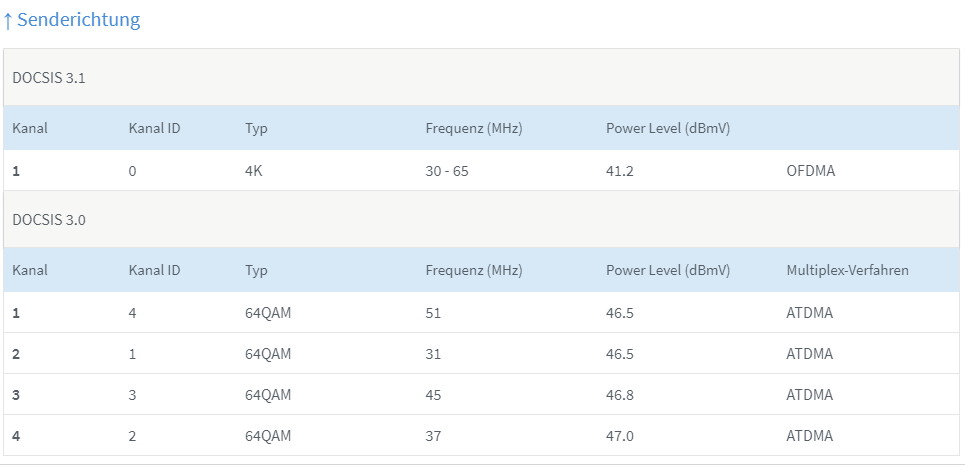Click the Power Level (dBmV) header in the DOCSIS 3.0 table
Viewport: 965px width, 469px height.
pos(667,270)
